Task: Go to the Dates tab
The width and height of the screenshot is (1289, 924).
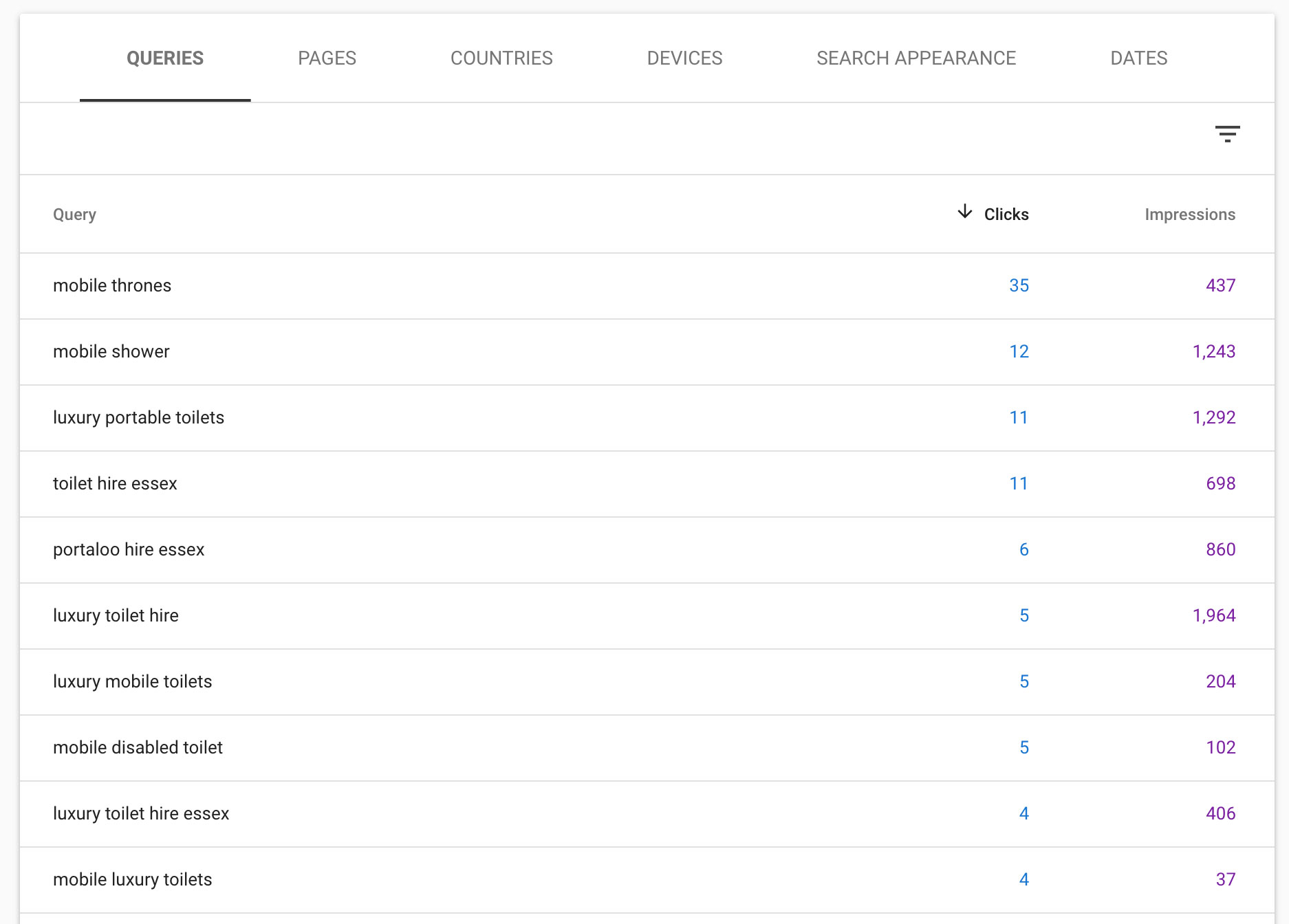Action: [1139, 58]
